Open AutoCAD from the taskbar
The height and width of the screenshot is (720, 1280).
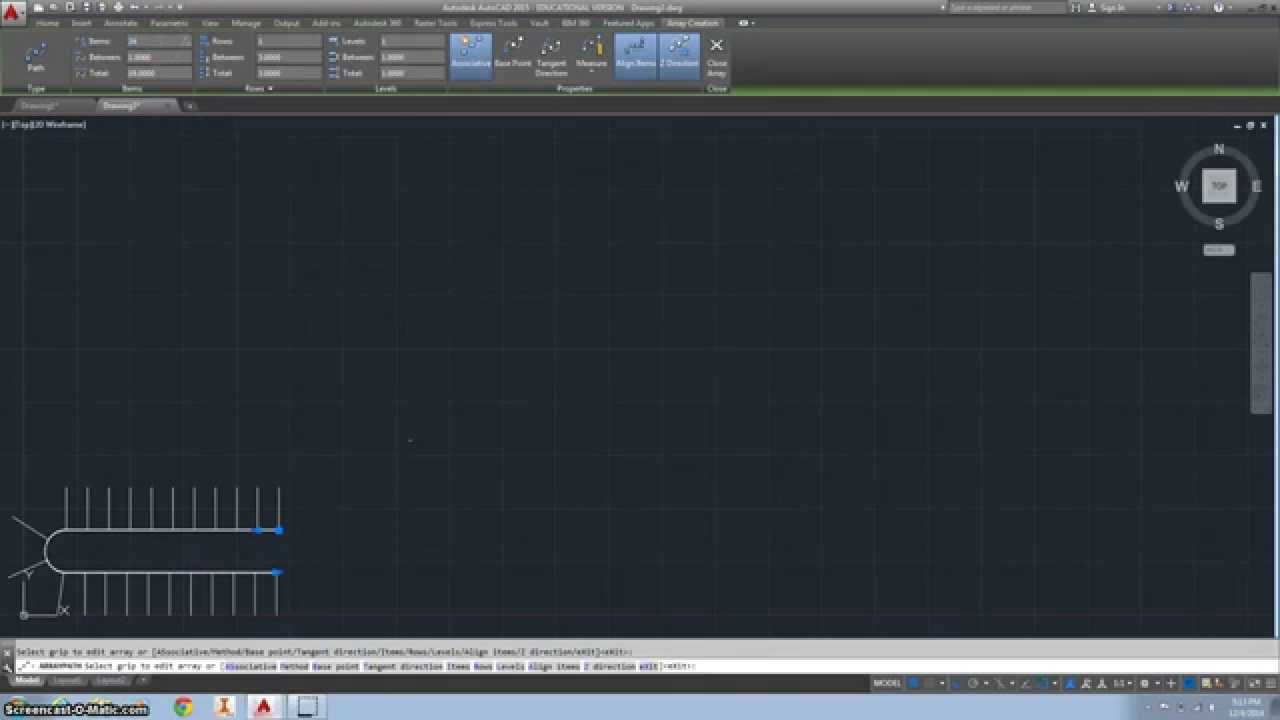[264, 707]
